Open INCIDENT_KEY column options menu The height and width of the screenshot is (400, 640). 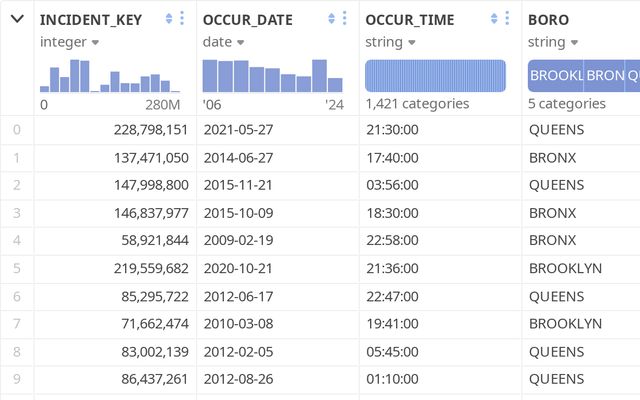[x=182, y=19]
